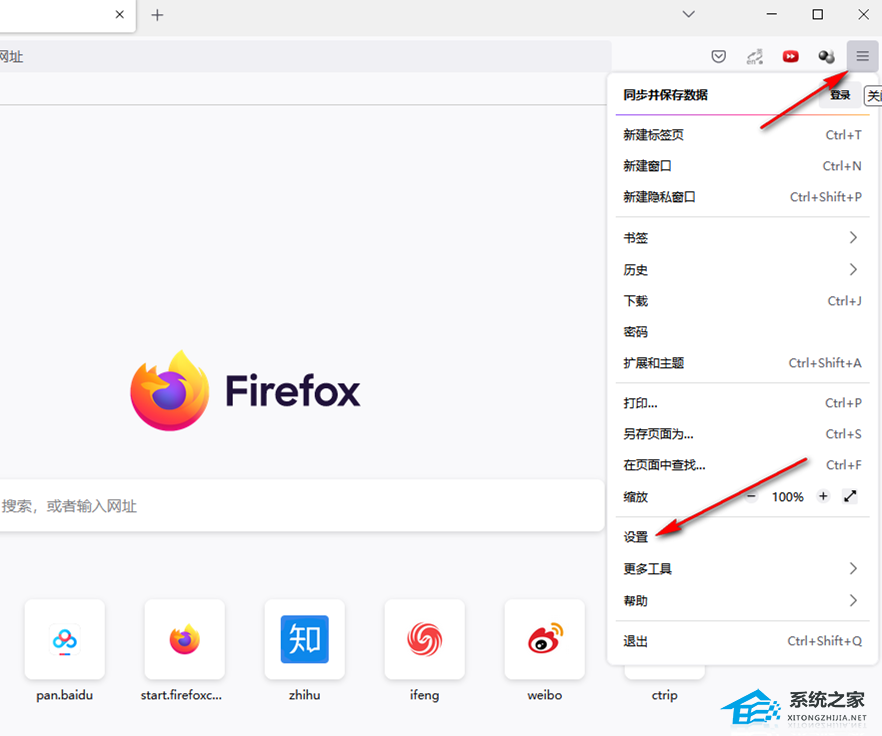Expand the 帮助 help submenu
This screenshot has height=736, width=882.
[742, 601]
